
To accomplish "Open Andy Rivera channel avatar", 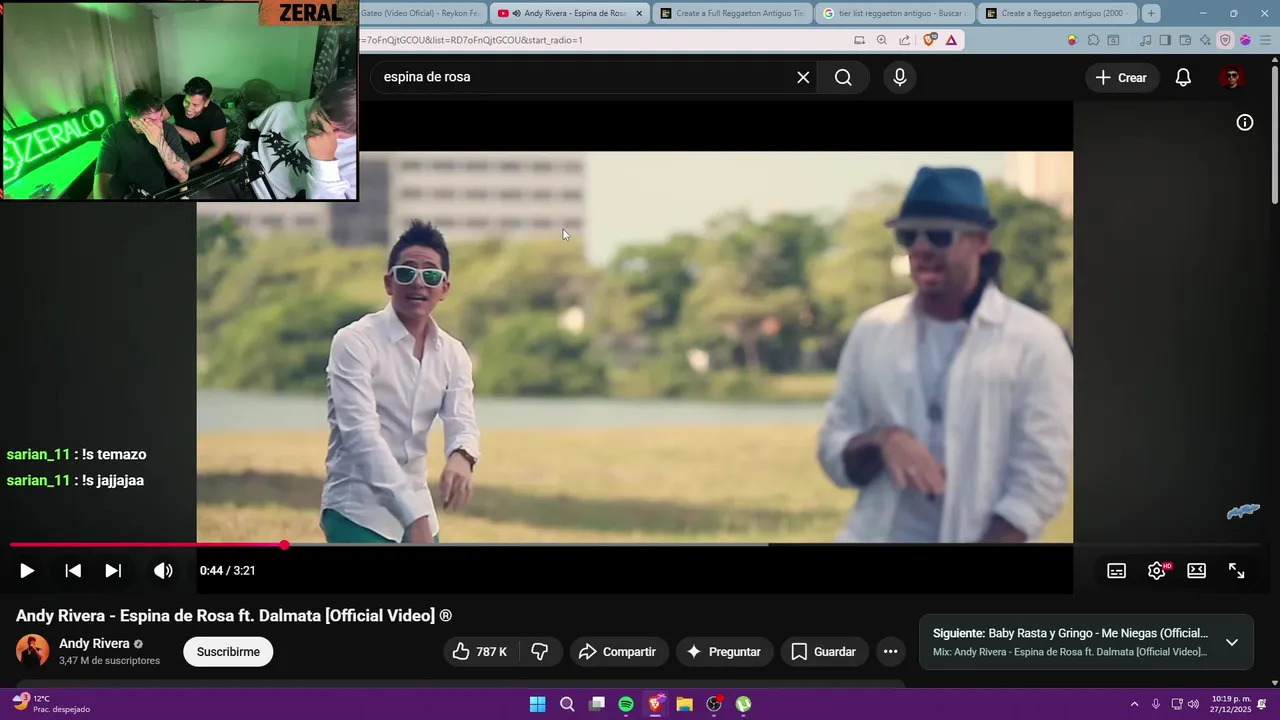I will 32,651.
